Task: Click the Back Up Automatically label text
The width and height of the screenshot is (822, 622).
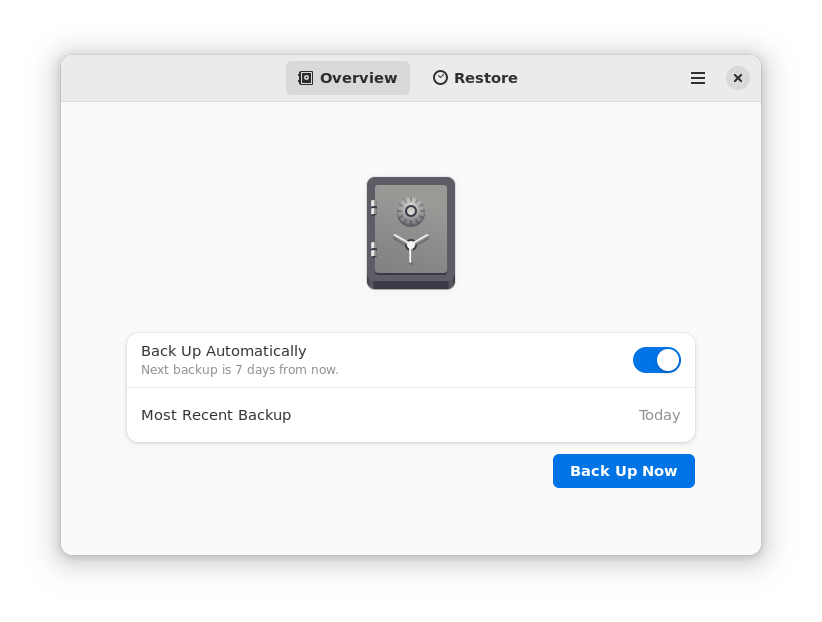Action: click(223, 351)
